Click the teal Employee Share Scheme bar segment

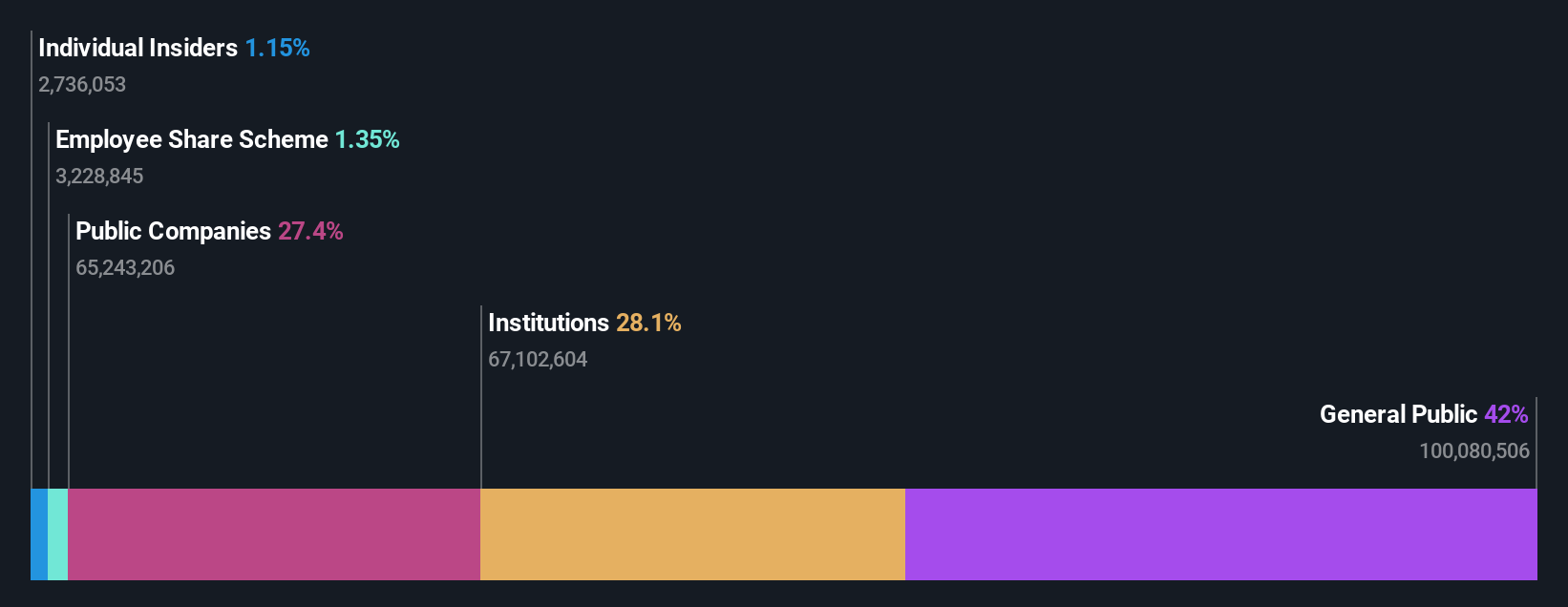click(57, 534)
